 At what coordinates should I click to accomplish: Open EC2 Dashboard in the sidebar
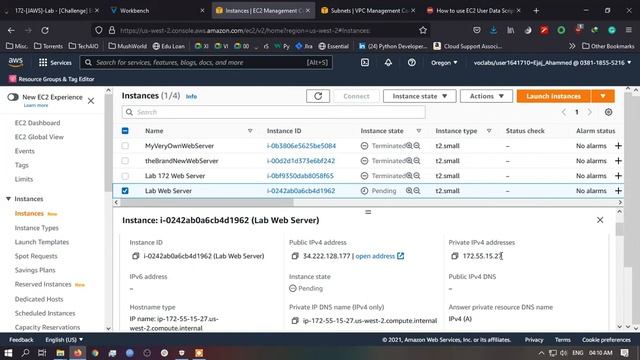(x=38, y=123)
